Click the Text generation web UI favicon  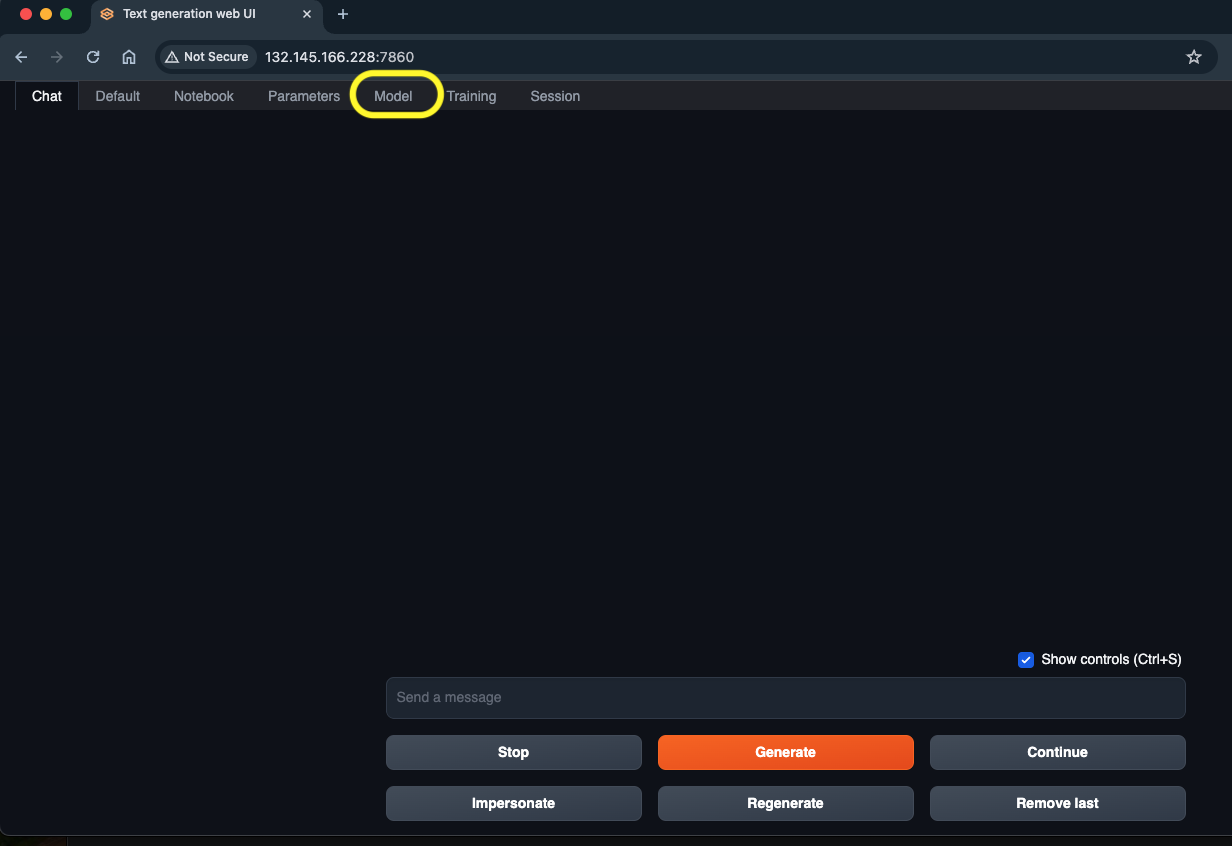point(106,15)
